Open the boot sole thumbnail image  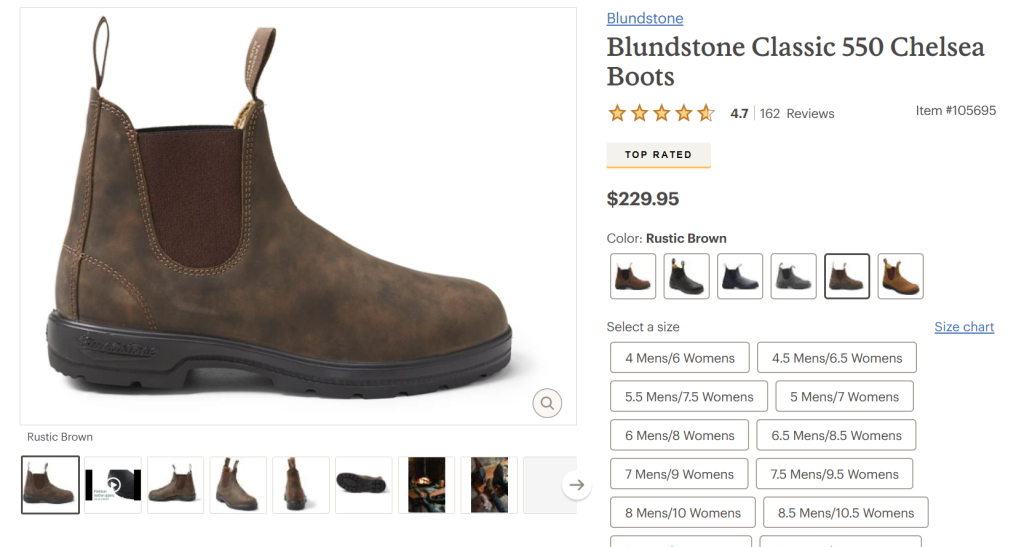[364, 485]
